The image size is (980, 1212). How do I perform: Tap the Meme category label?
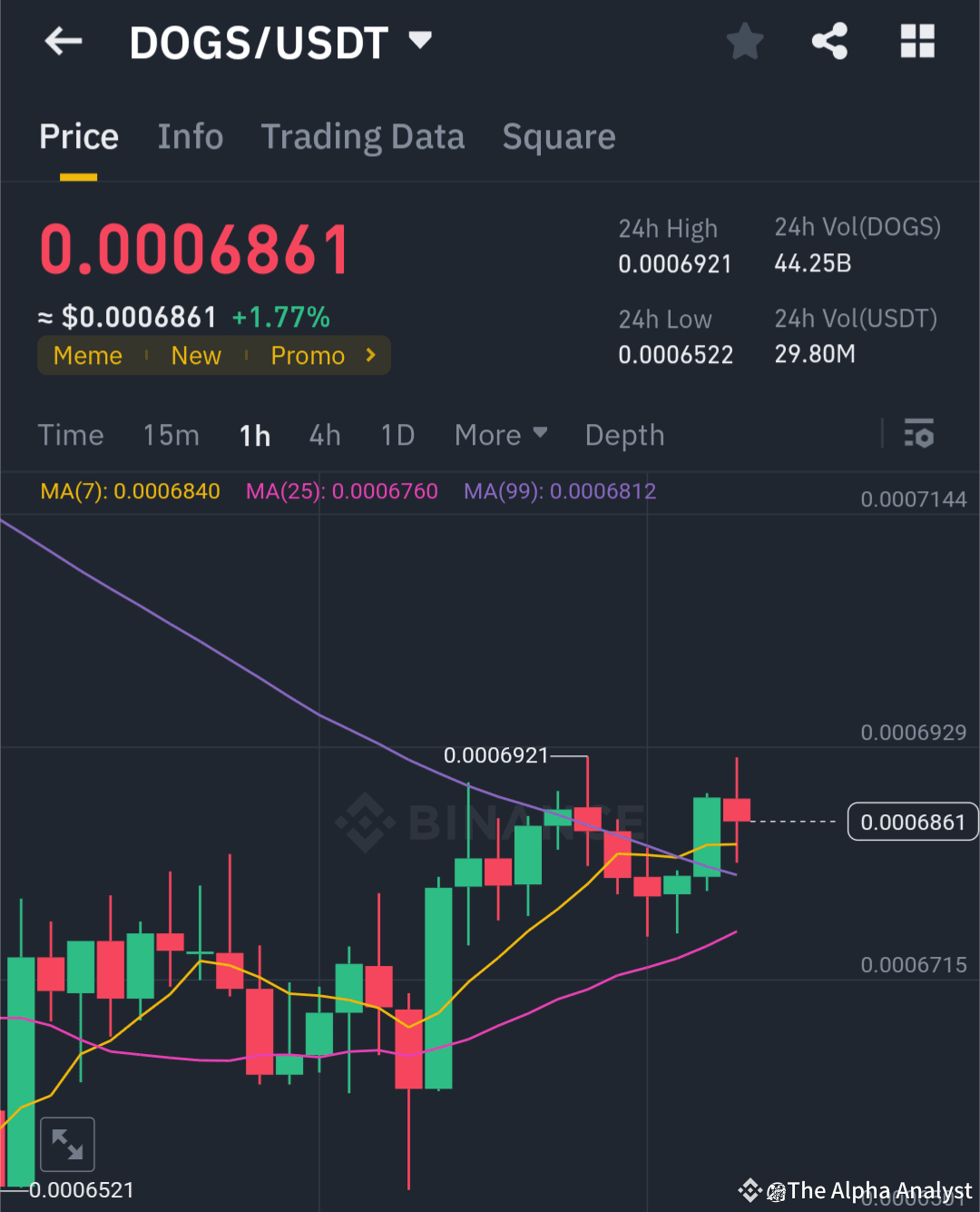tap(87, 355)
